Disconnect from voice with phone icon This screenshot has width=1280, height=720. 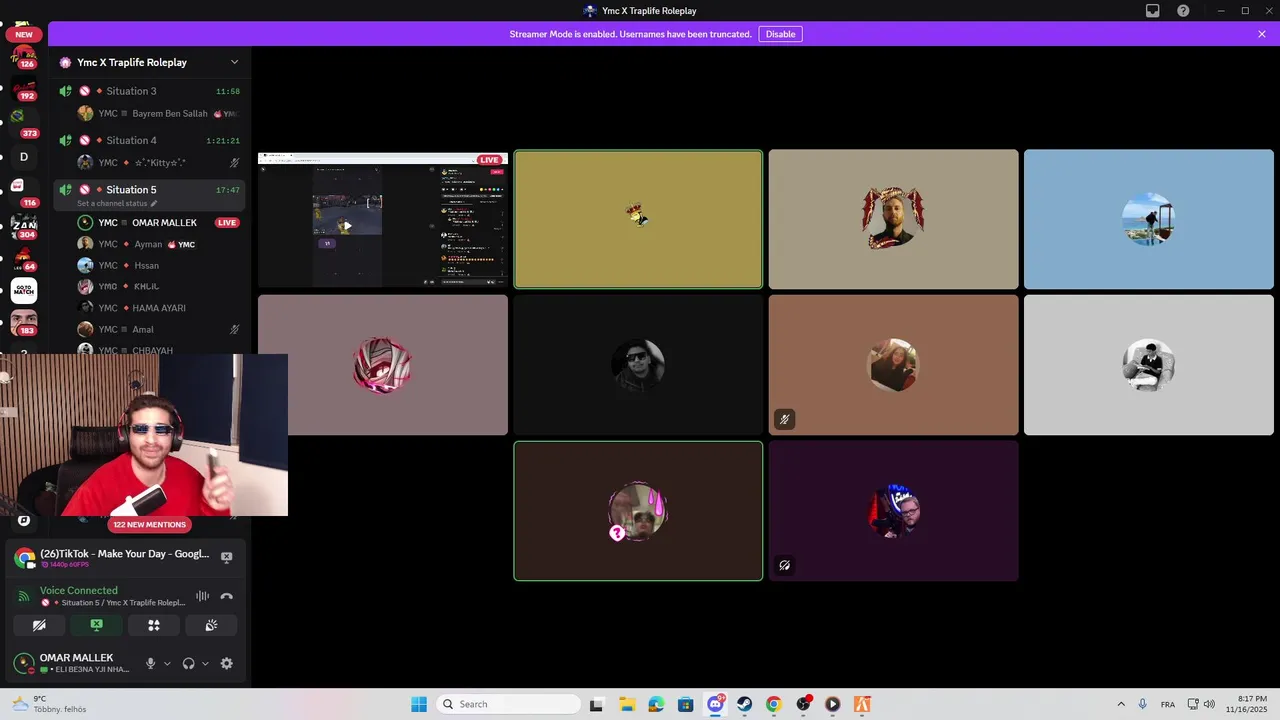pos(226,596)
